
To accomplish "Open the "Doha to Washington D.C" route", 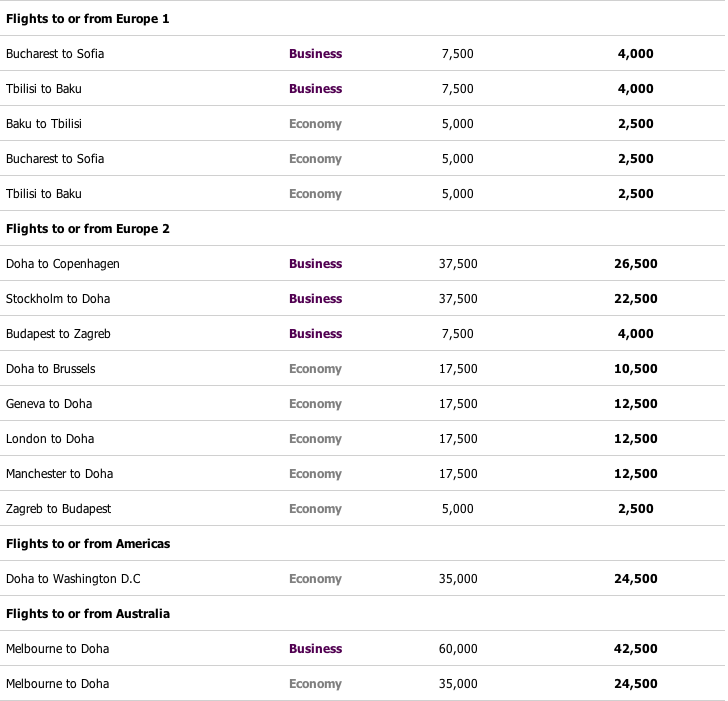I will click(x=72, y=579).
